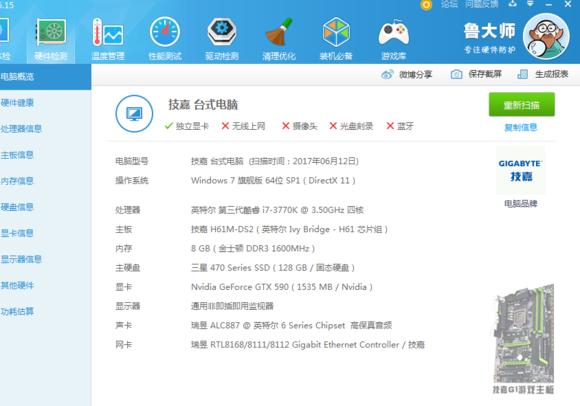Click the 复制信息 copy info link

tap(521, 128)
